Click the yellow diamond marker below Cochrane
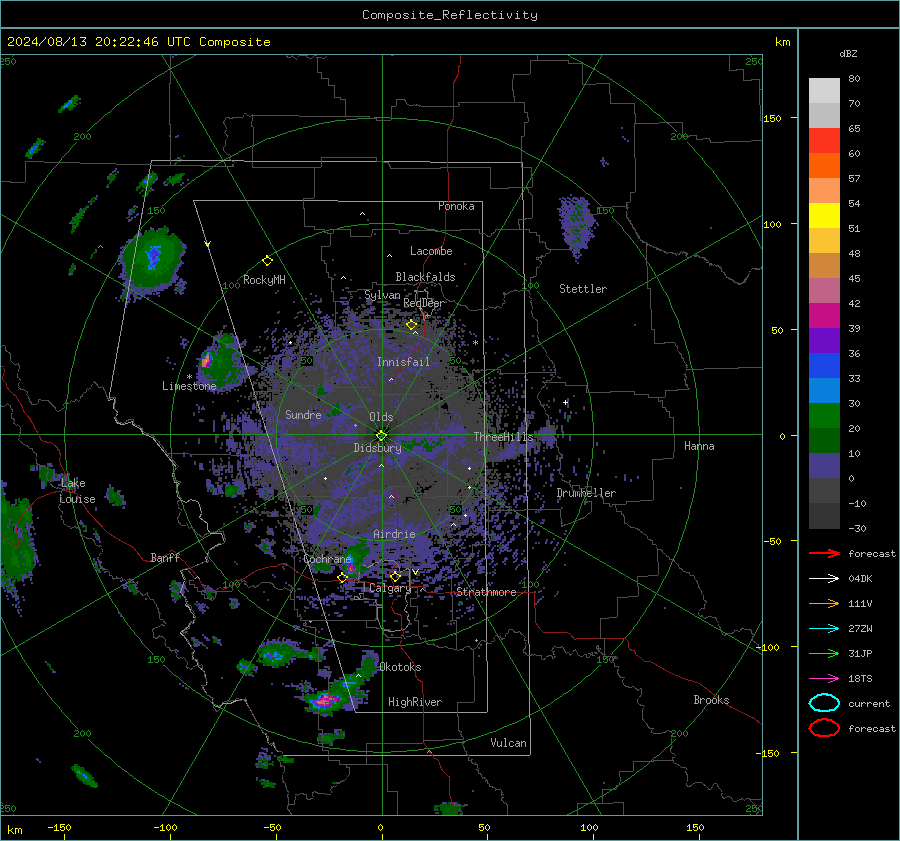The image size is (900, 841). (x=342, y=578)
